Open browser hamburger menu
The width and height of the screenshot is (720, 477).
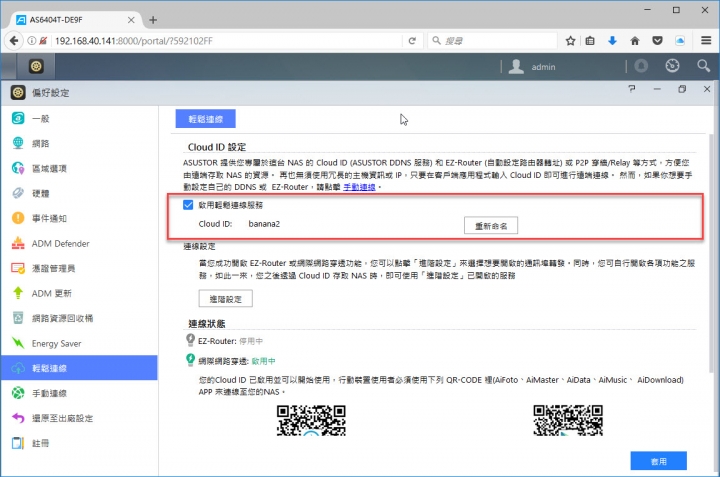coord(706,41)
